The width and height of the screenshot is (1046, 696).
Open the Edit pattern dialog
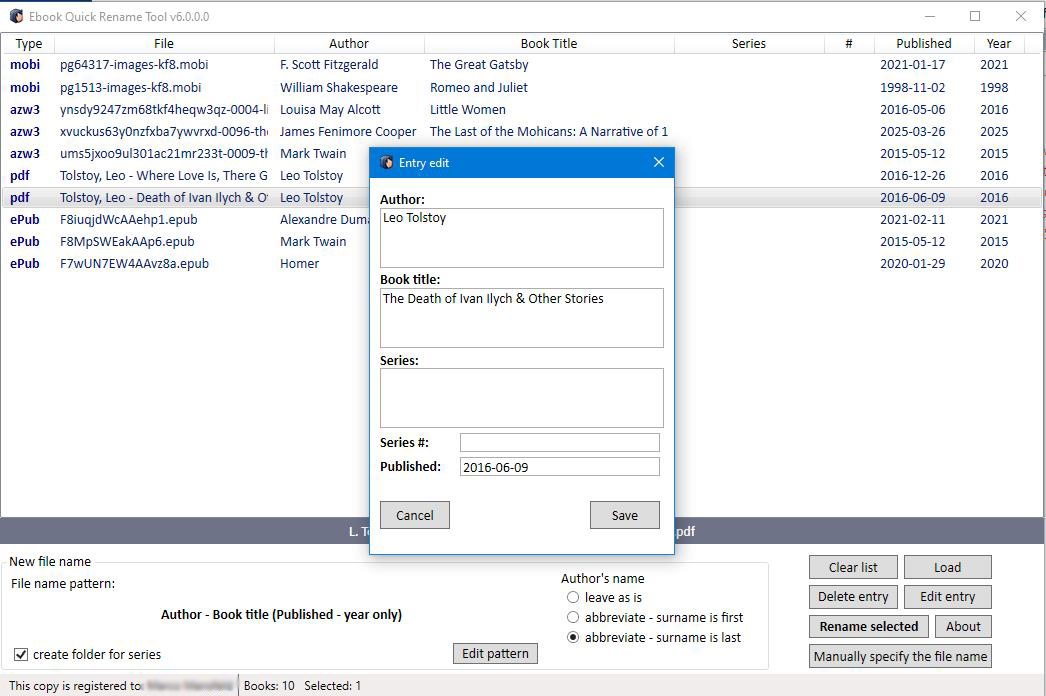(495, 653)
